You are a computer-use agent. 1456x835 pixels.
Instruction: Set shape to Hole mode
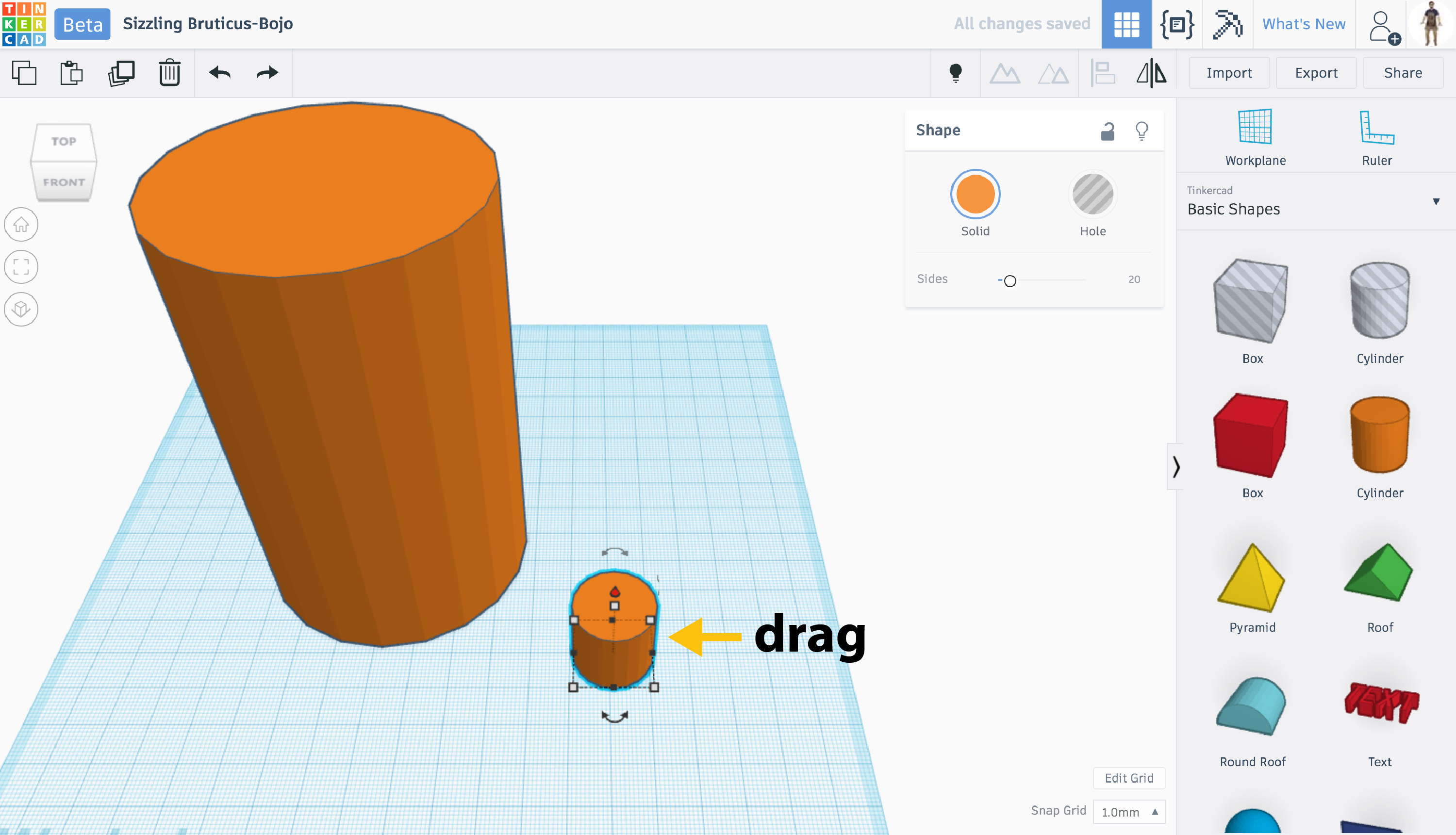(x=1092, y=195)
